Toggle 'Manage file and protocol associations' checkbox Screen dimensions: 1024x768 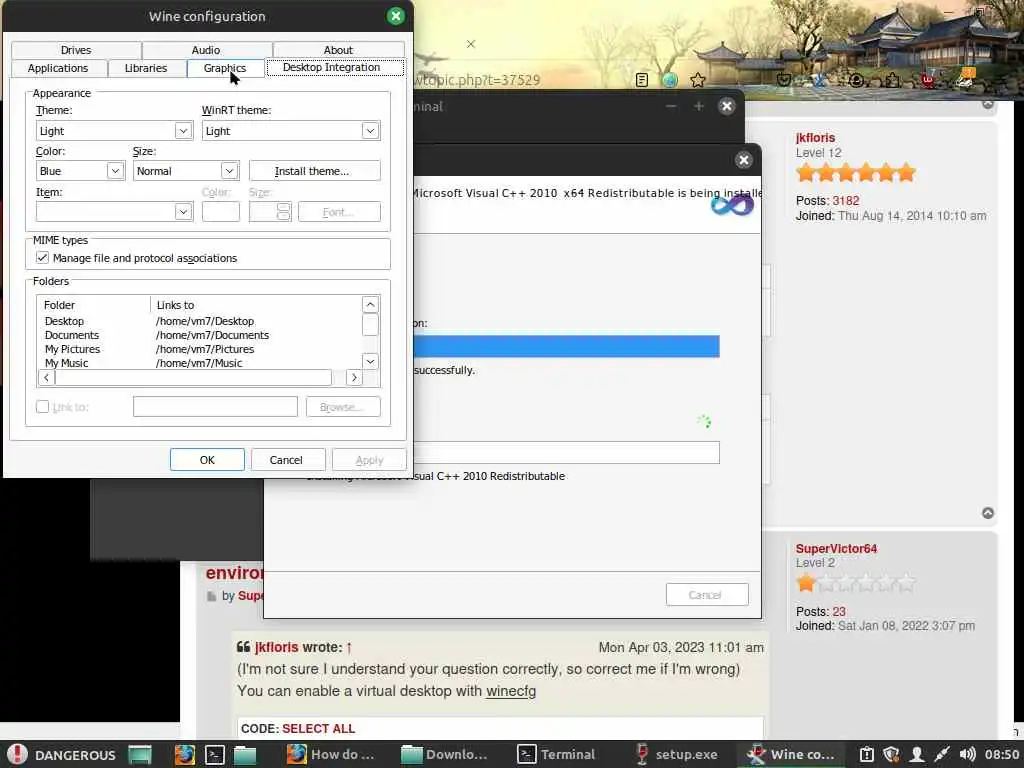(42, 258)
